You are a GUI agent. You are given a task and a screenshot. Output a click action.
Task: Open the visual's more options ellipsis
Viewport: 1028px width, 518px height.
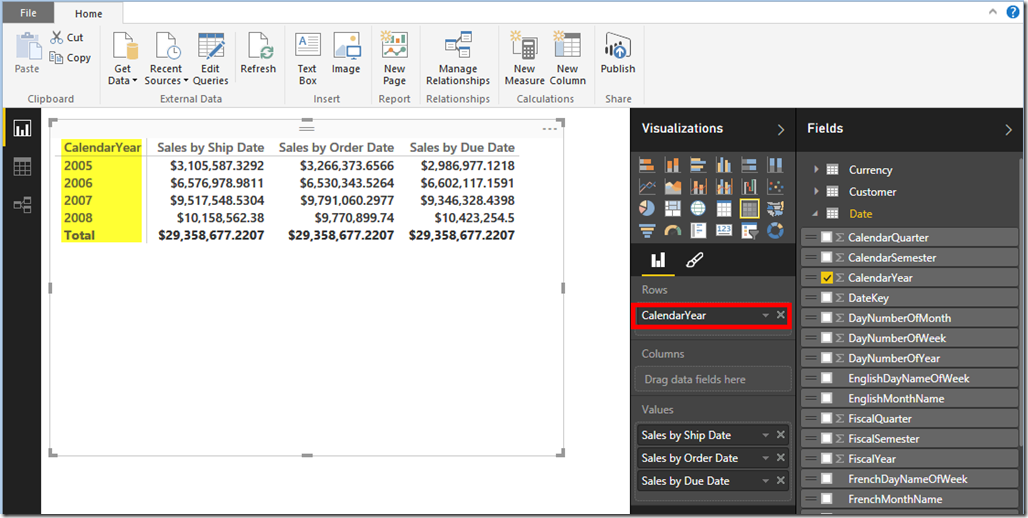549,129
